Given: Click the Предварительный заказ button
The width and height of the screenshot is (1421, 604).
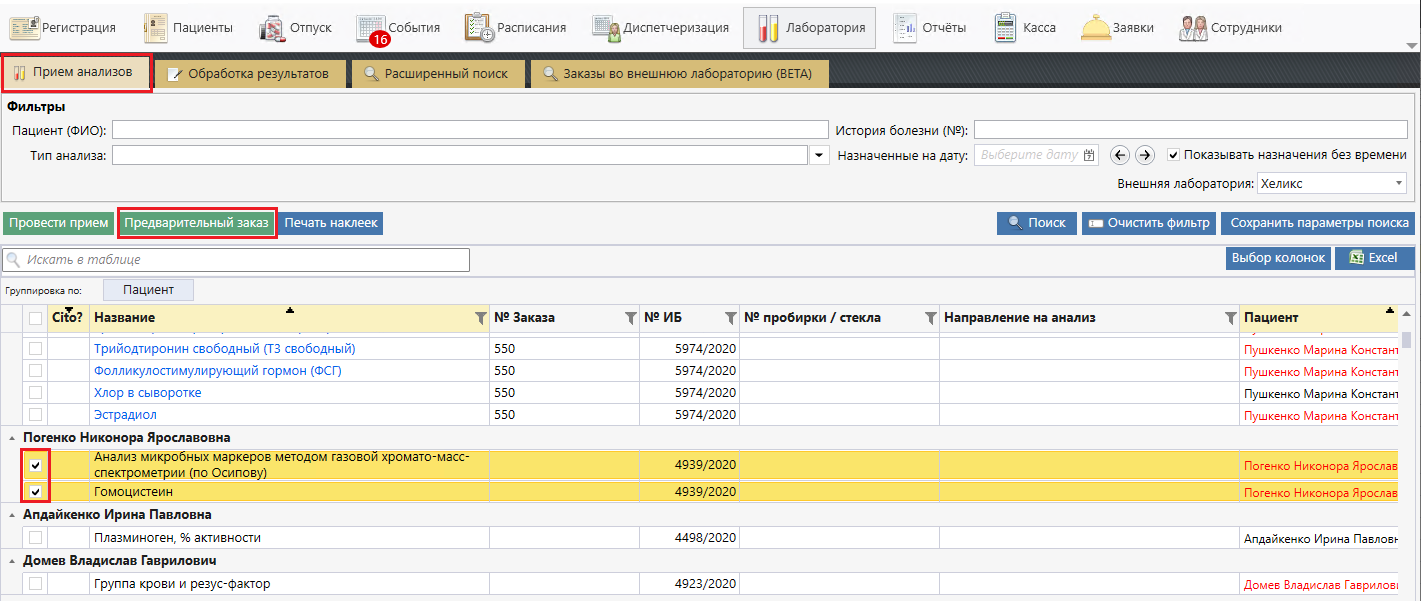Looking at the screenshot, I should click(196, 223).
